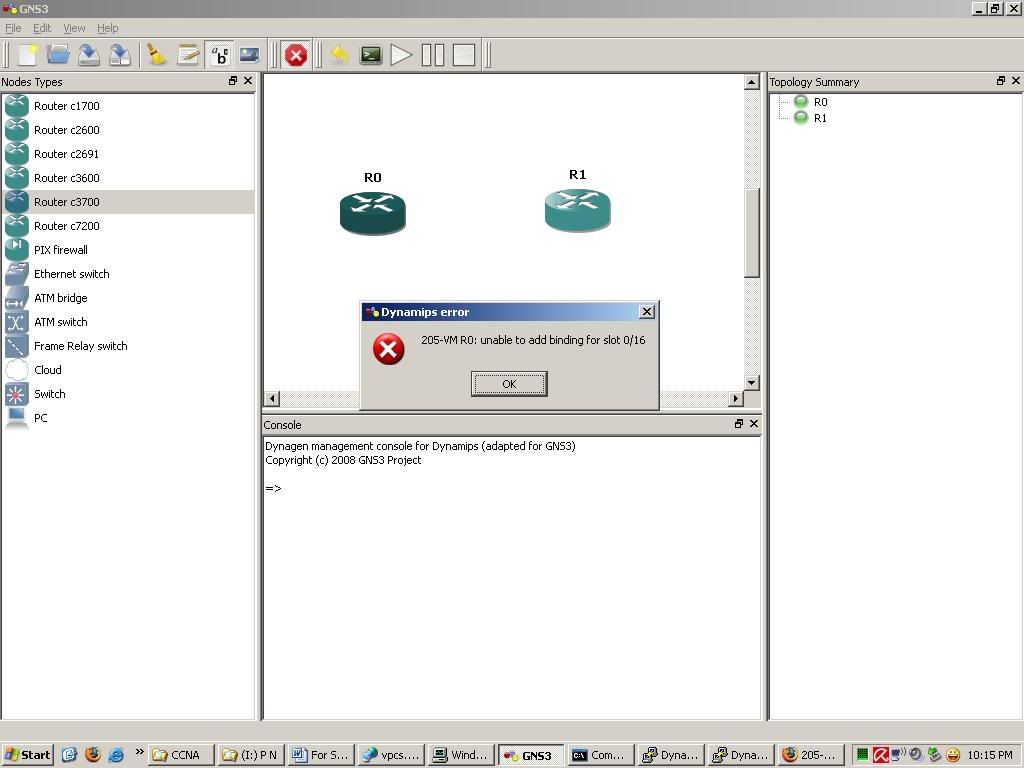1024x768 pixels.
Task: Open the Edit menu
Action: pos(42,28)
